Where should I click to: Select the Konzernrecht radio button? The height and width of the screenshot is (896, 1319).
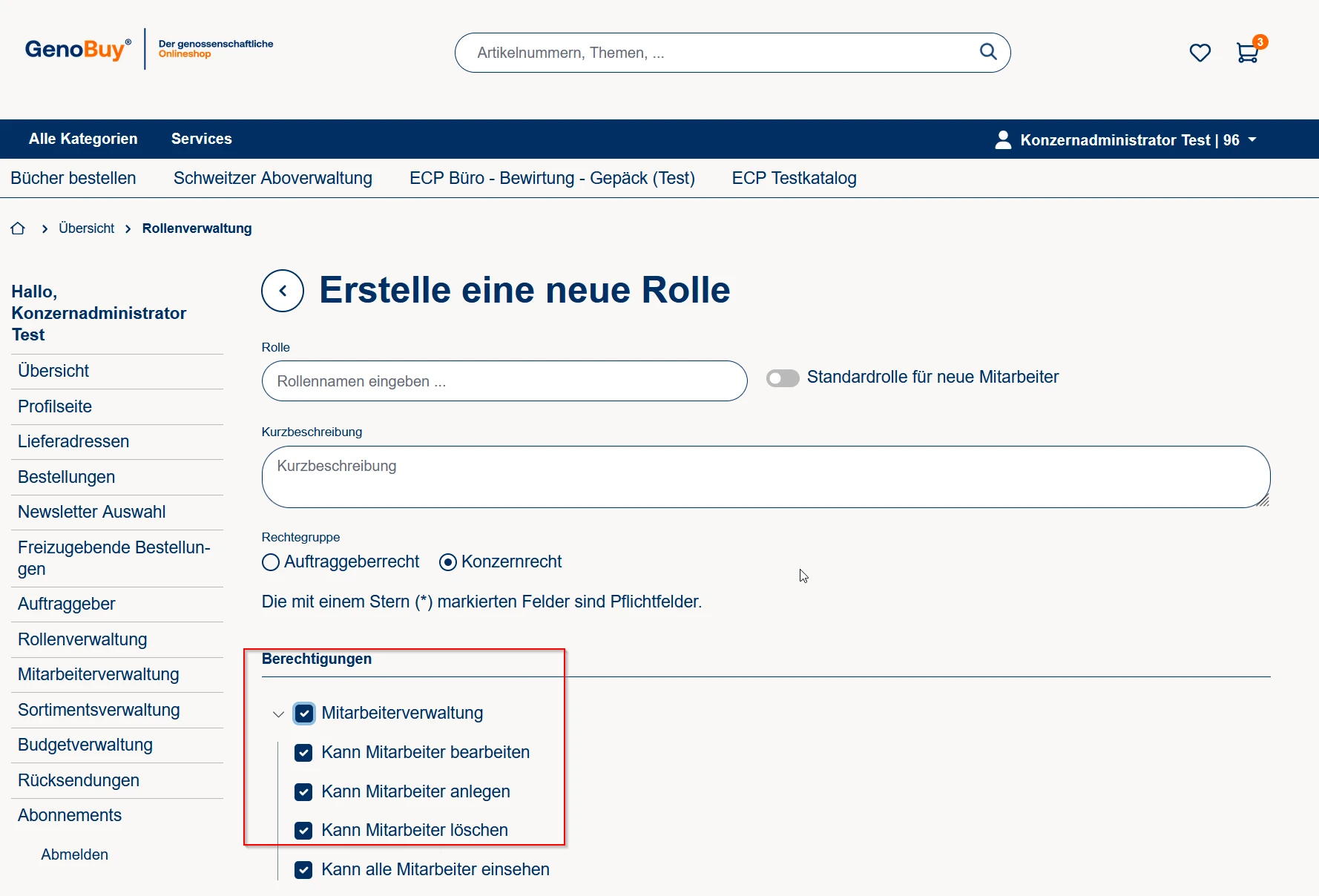(x=448, y=562)
